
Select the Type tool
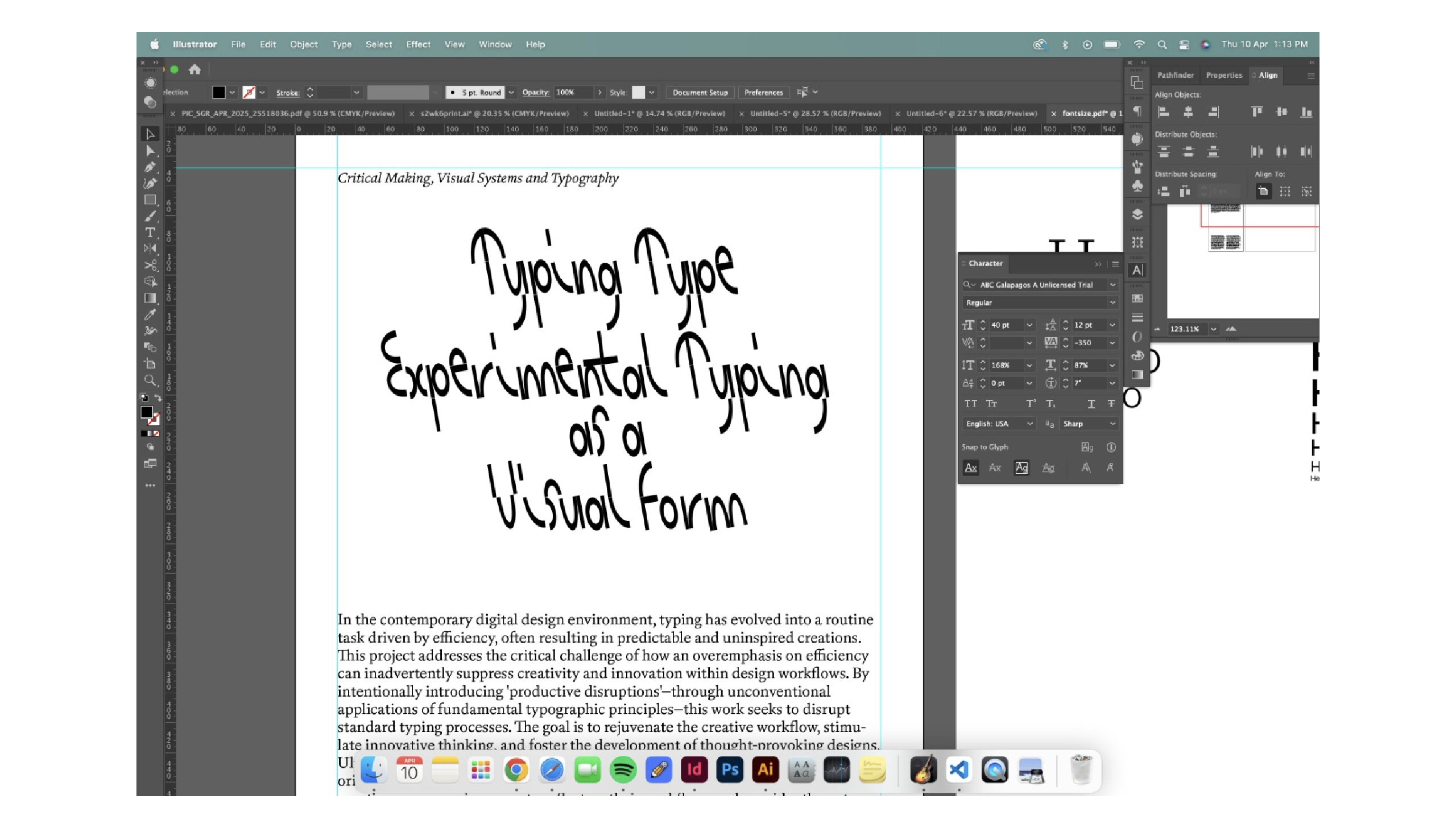pos(150,233)
